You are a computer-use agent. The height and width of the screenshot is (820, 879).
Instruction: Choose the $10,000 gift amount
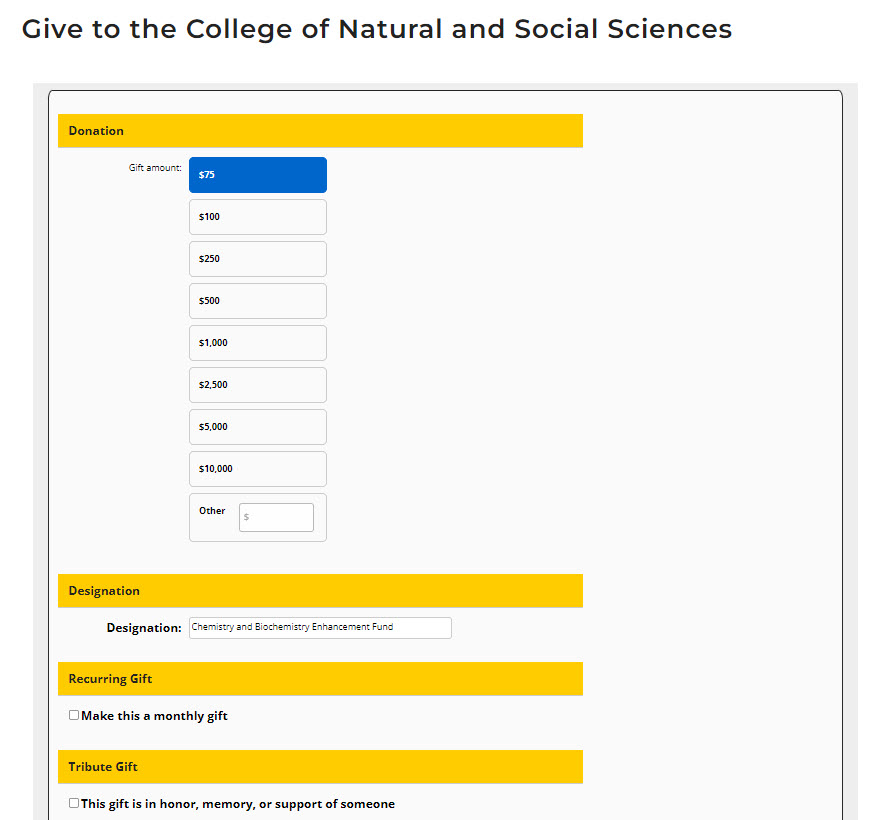(257, 469)
